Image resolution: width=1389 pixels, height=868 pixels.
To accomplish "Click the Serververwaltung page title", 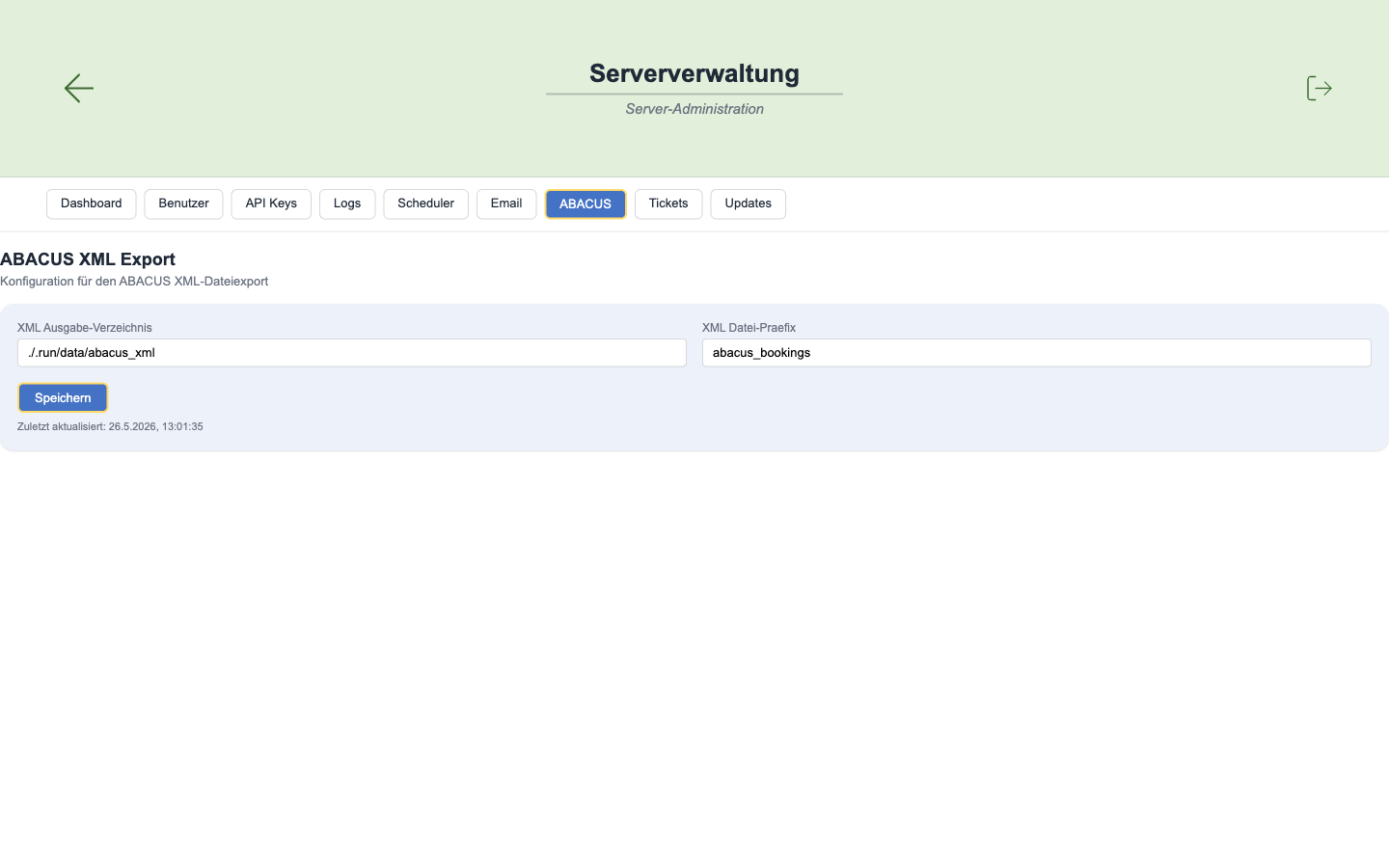I will (x=694, y=73).
